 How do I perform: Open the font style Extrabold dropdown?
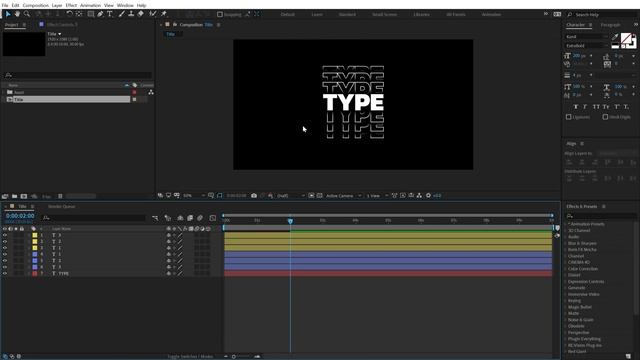click(587, 46)
